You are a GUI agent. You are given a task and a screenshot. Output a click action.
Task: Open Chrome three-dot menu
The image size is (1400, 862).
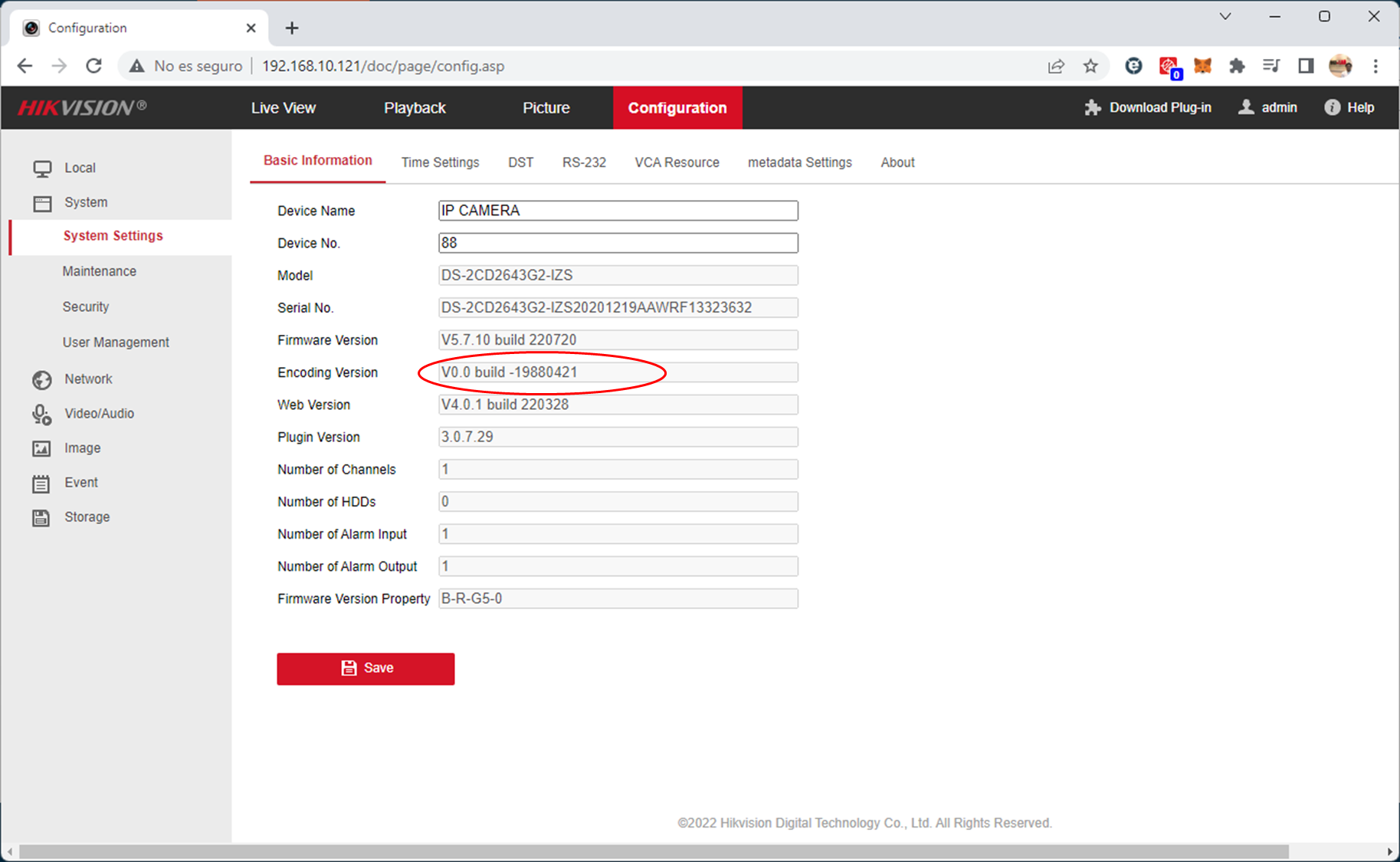[x=1375, y=67]
